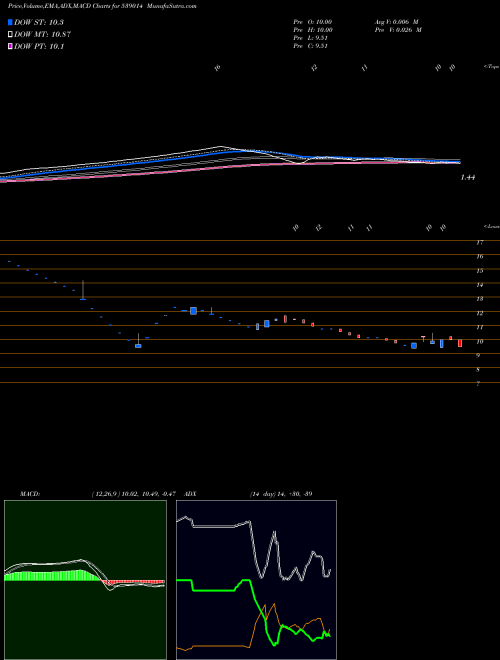500x660 pixels.
Task: Click the '<Tops' label at right edge
Action: tap(491, 67)
